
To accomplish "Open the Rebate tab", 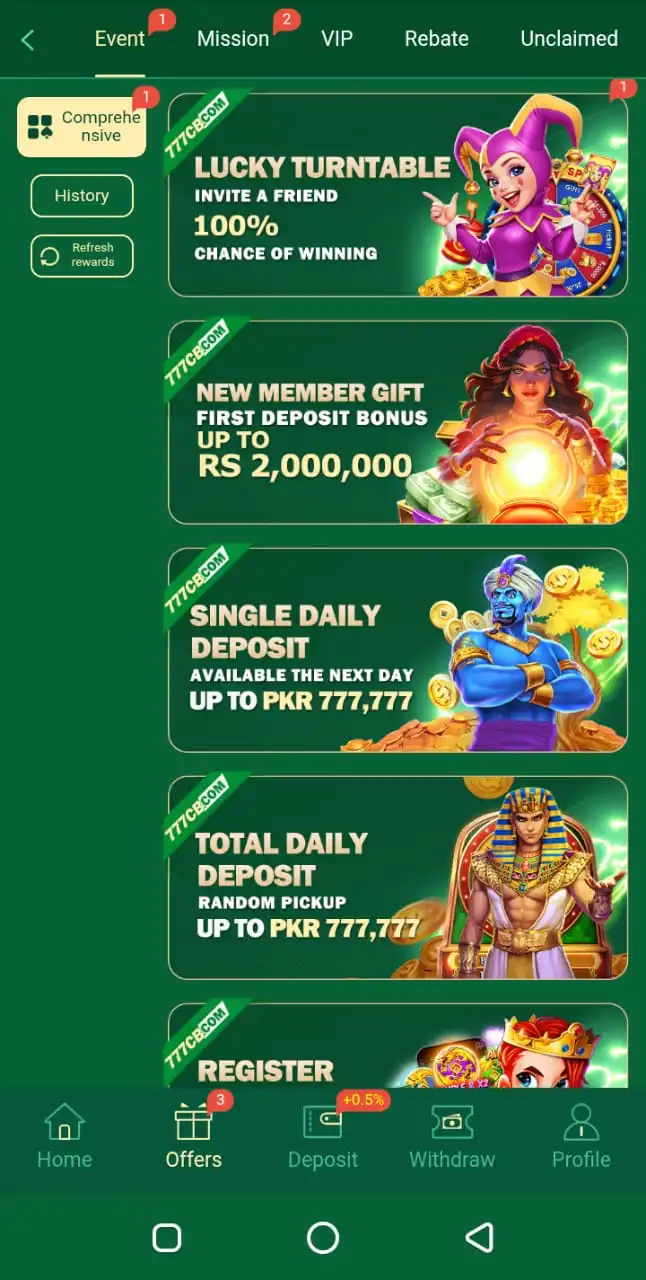I will point(436,39).
